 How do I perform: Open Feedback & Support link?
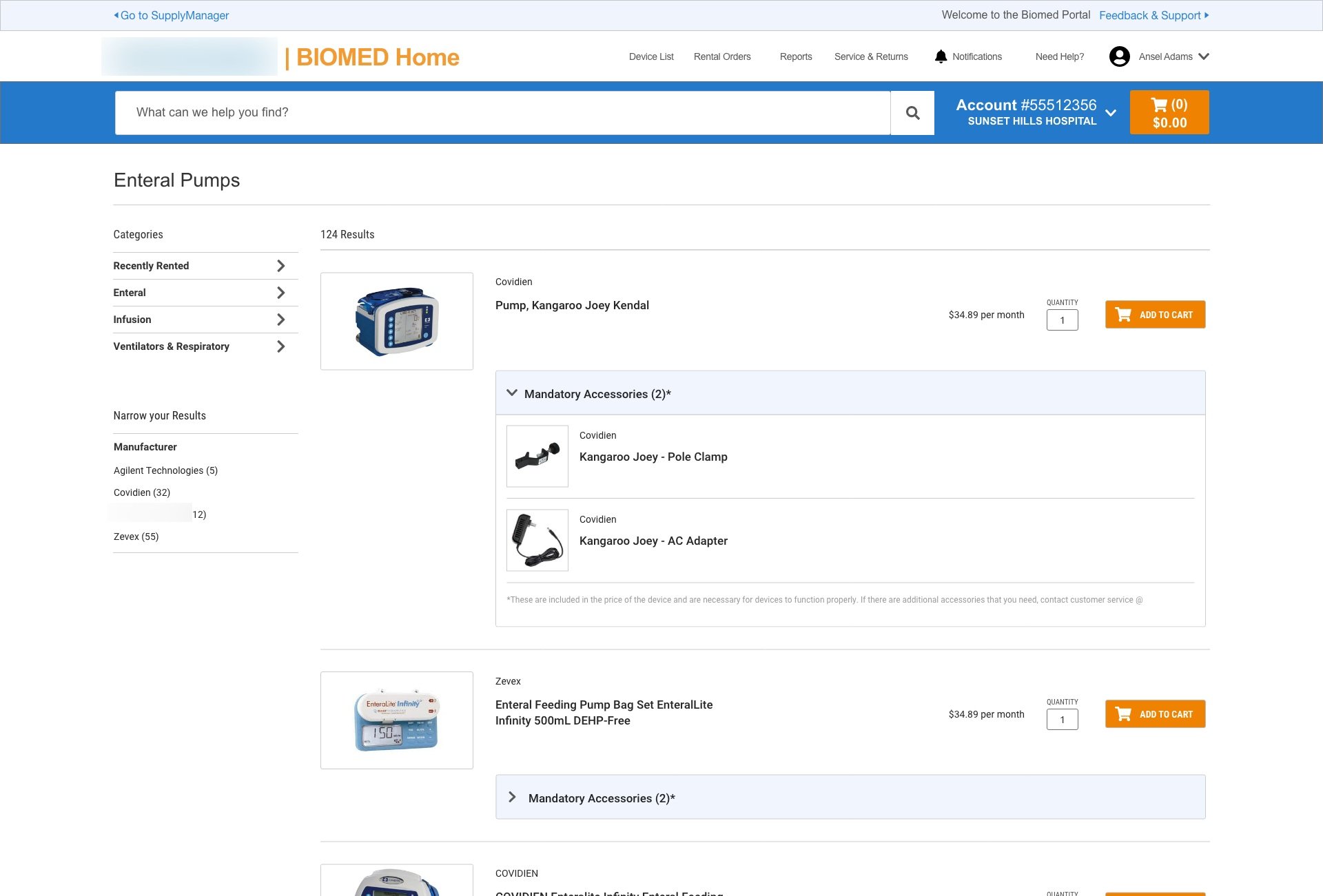(x=1153, y=15)
